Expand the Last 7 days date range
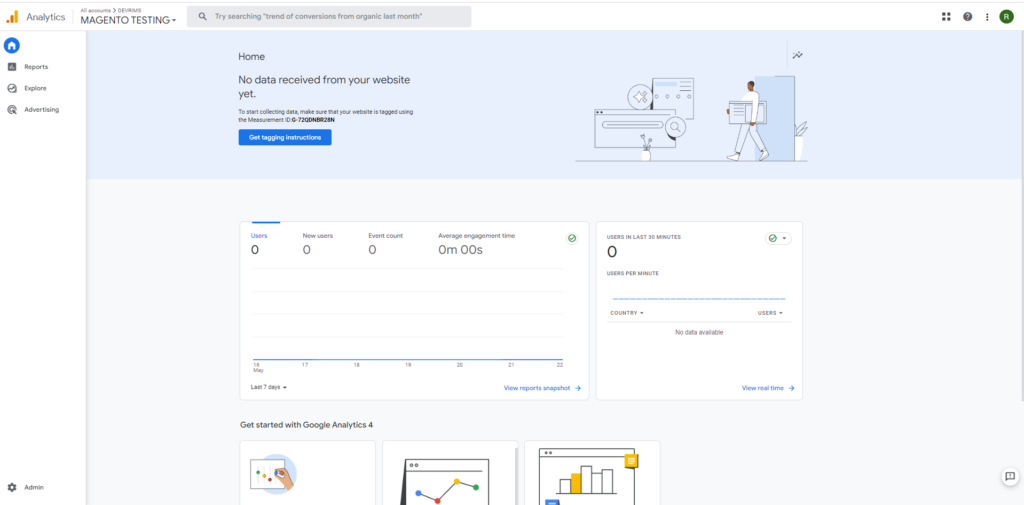 268,387
